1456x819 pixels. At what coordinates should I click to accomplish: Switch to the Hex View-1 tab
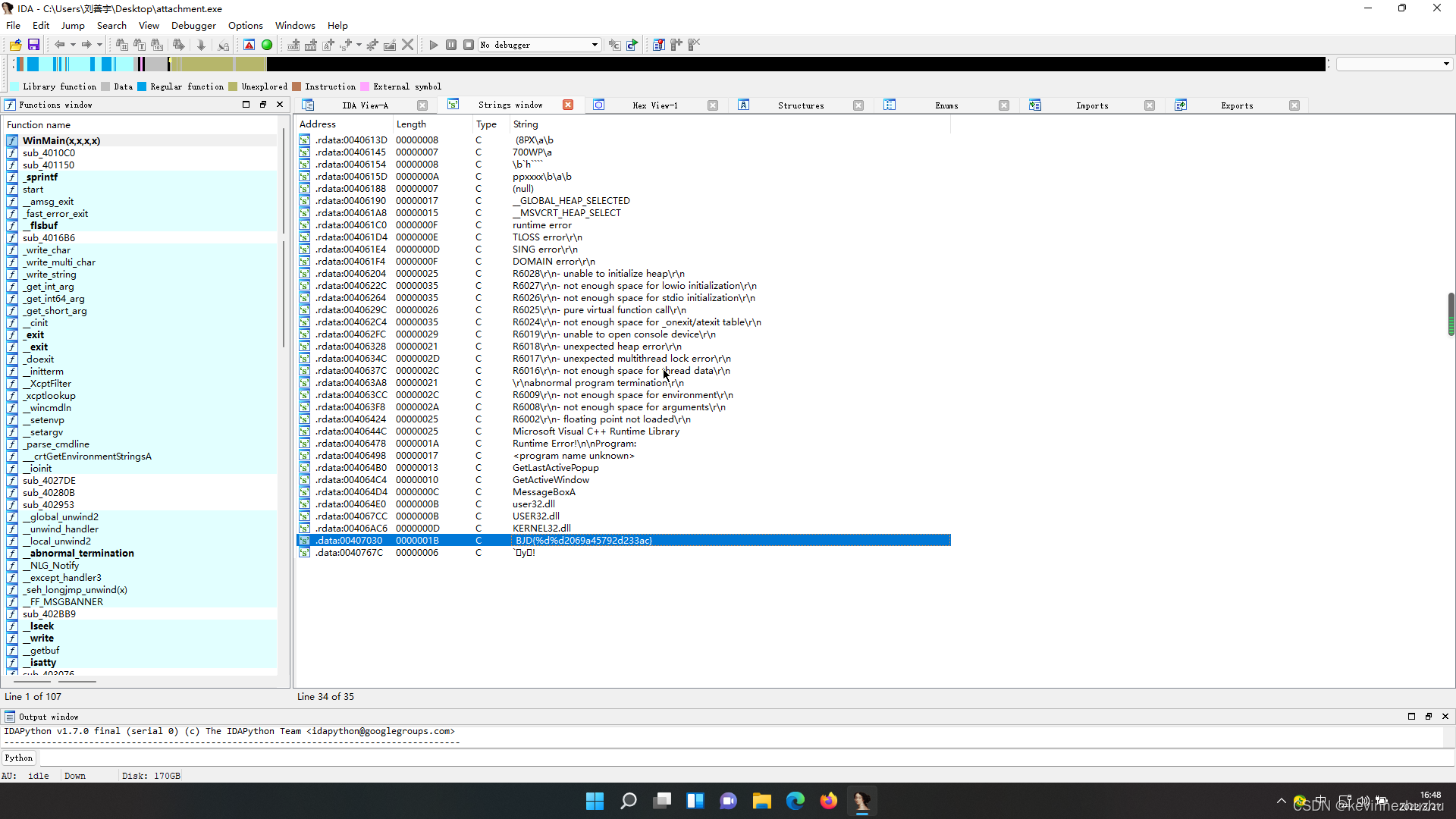pyautogui.click(x=654, y=105)
